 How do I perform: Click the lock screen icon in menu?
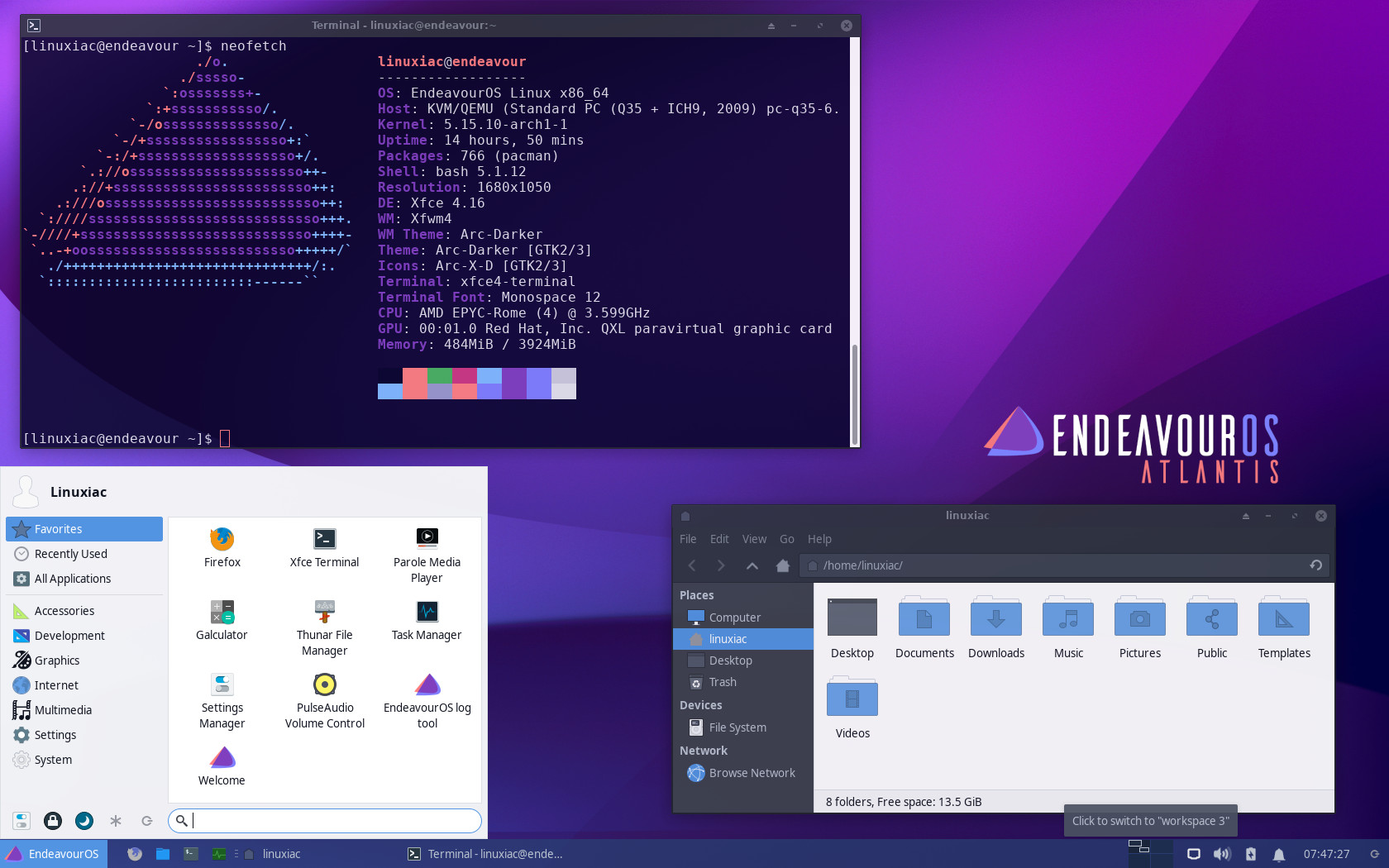click(53, 820)
